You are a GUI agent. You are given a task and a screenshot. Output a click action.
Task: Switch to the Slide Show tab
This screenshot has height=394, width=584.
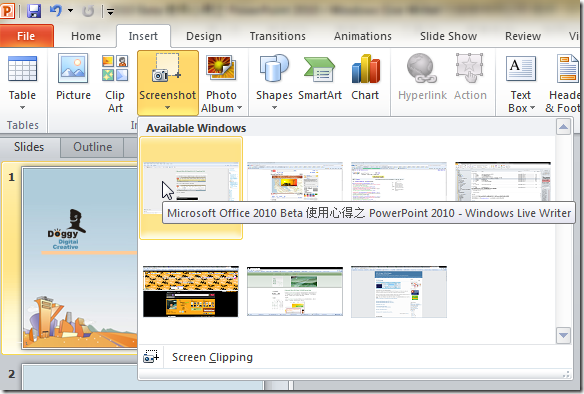pos(448,36)
